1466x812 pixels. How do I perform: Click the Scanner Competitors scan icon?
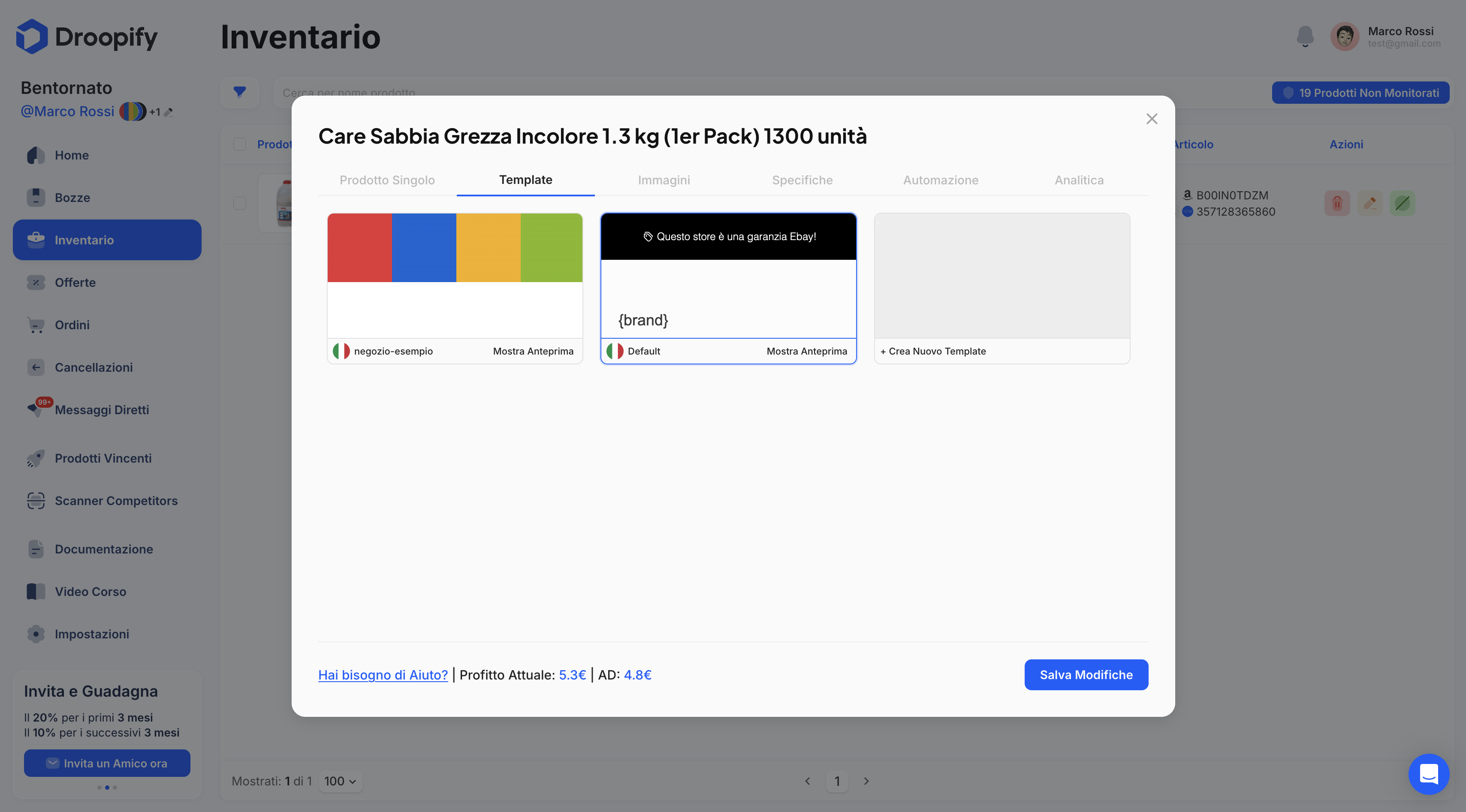(x=36, y=501)
